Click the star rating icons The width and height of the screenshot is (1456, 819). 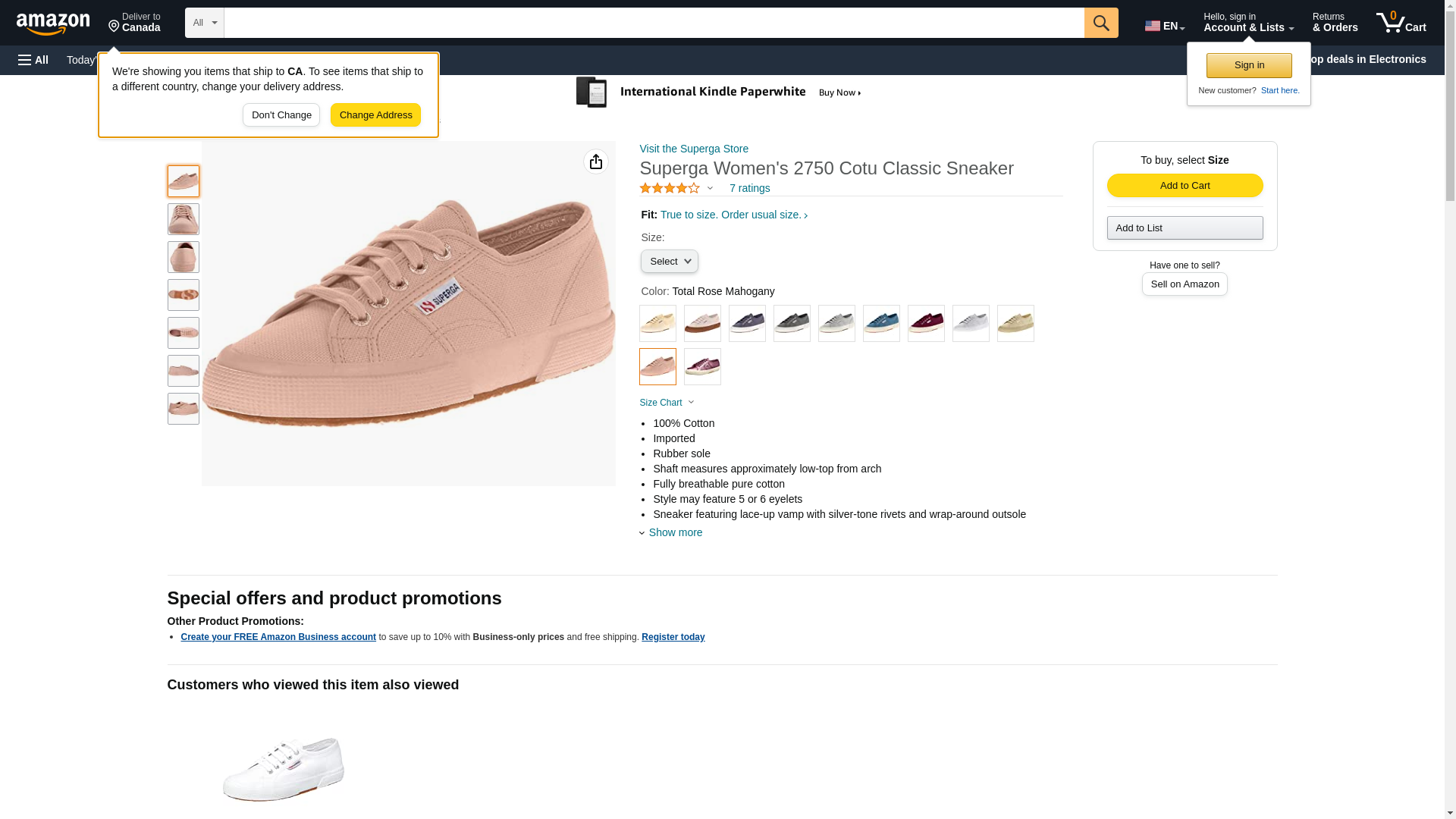pos(670,188)
